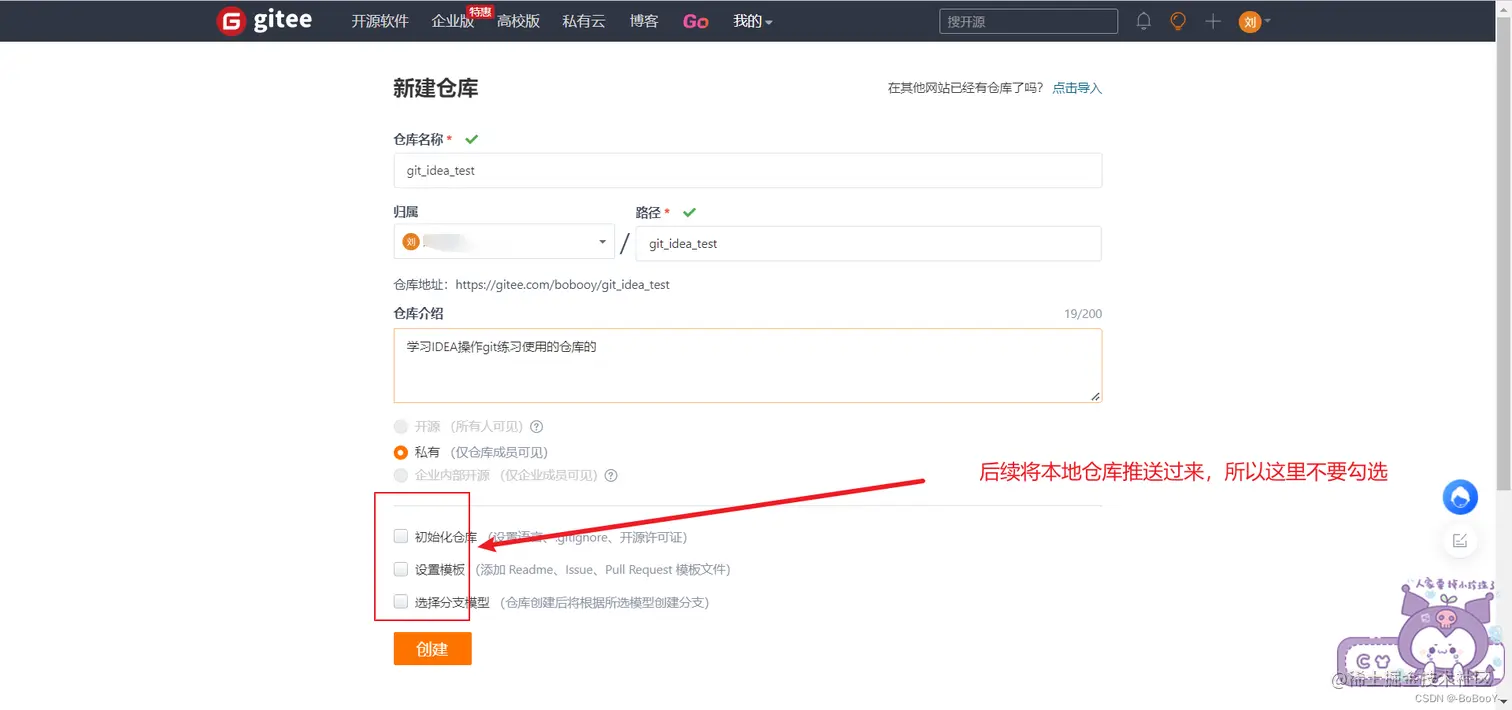
Task: Open the notification bell icon
Action: (x=1143, y=20)
